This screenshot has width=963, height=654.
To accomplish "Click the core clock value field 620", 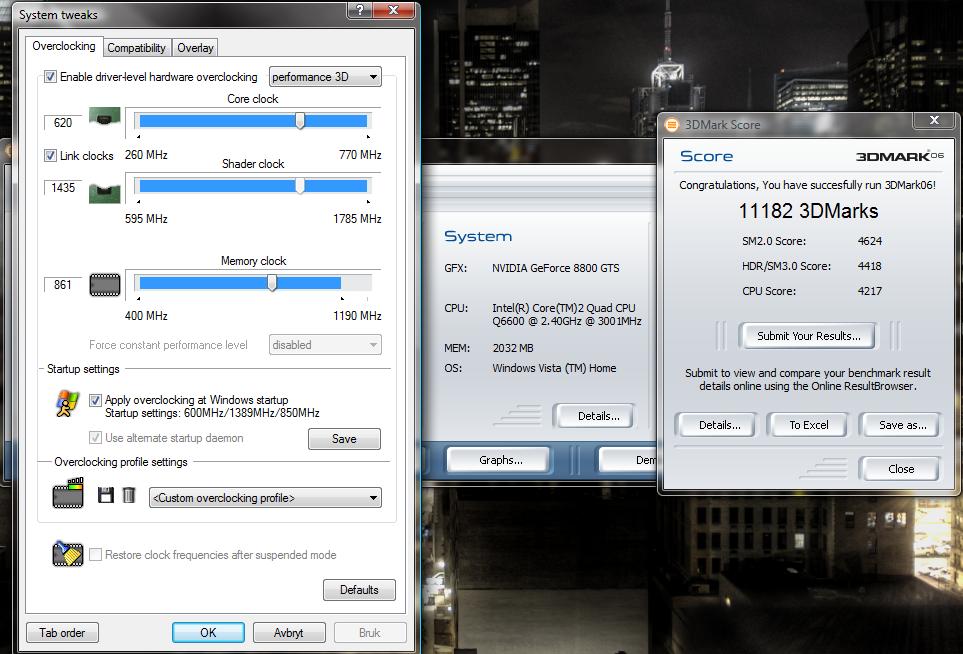I will (63, 123).
